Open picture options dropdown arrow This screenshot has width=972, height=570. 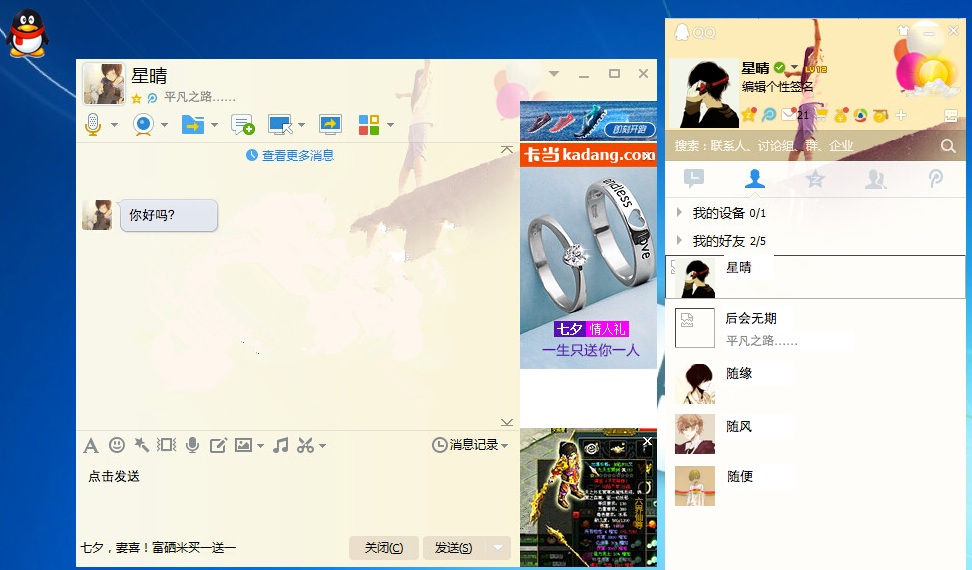click(260, 445)
